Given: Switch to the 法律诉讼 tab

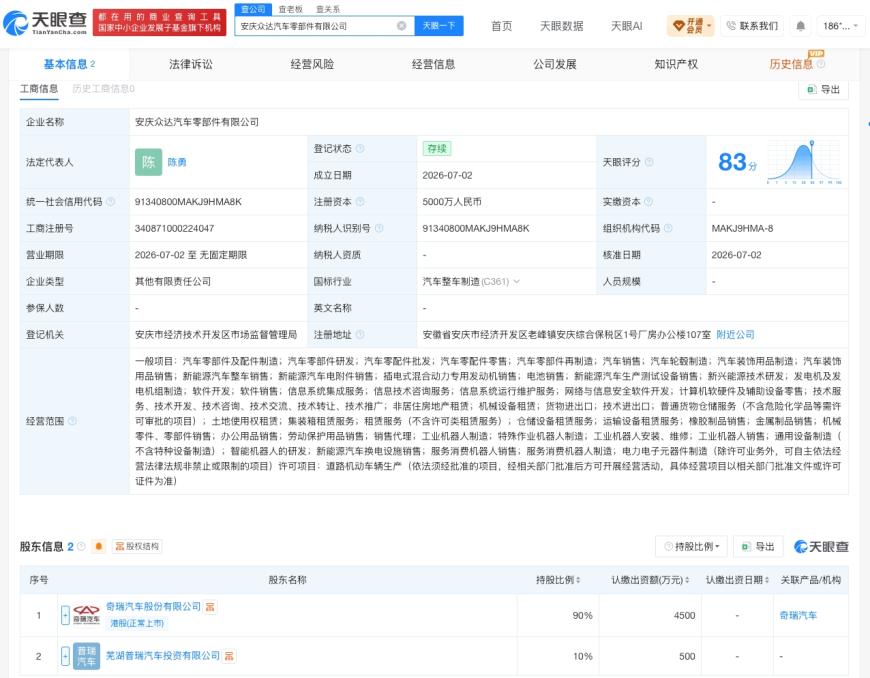Looking at the screenshot, I should tap(190, 64).
